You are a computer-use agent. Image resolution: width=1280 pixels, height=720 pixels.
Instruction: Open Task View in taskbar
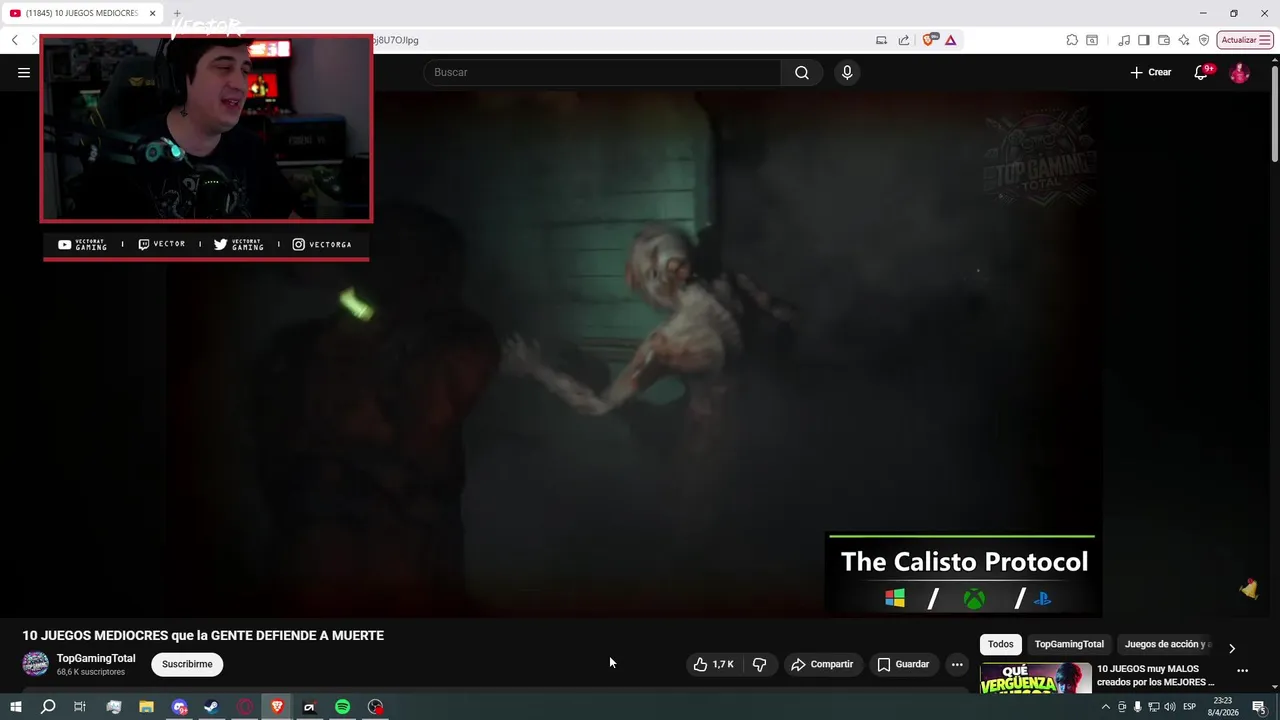(x=80, y=707)
